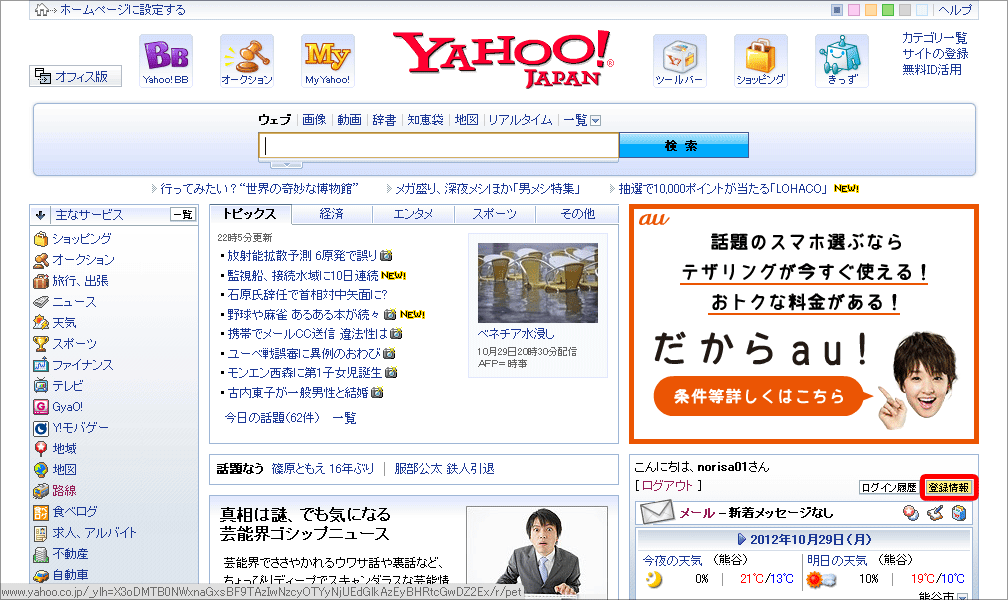The width and height of the screenshot is (1008, 600).
Task: Click the ホームページに設定する link
Action: 123,10
